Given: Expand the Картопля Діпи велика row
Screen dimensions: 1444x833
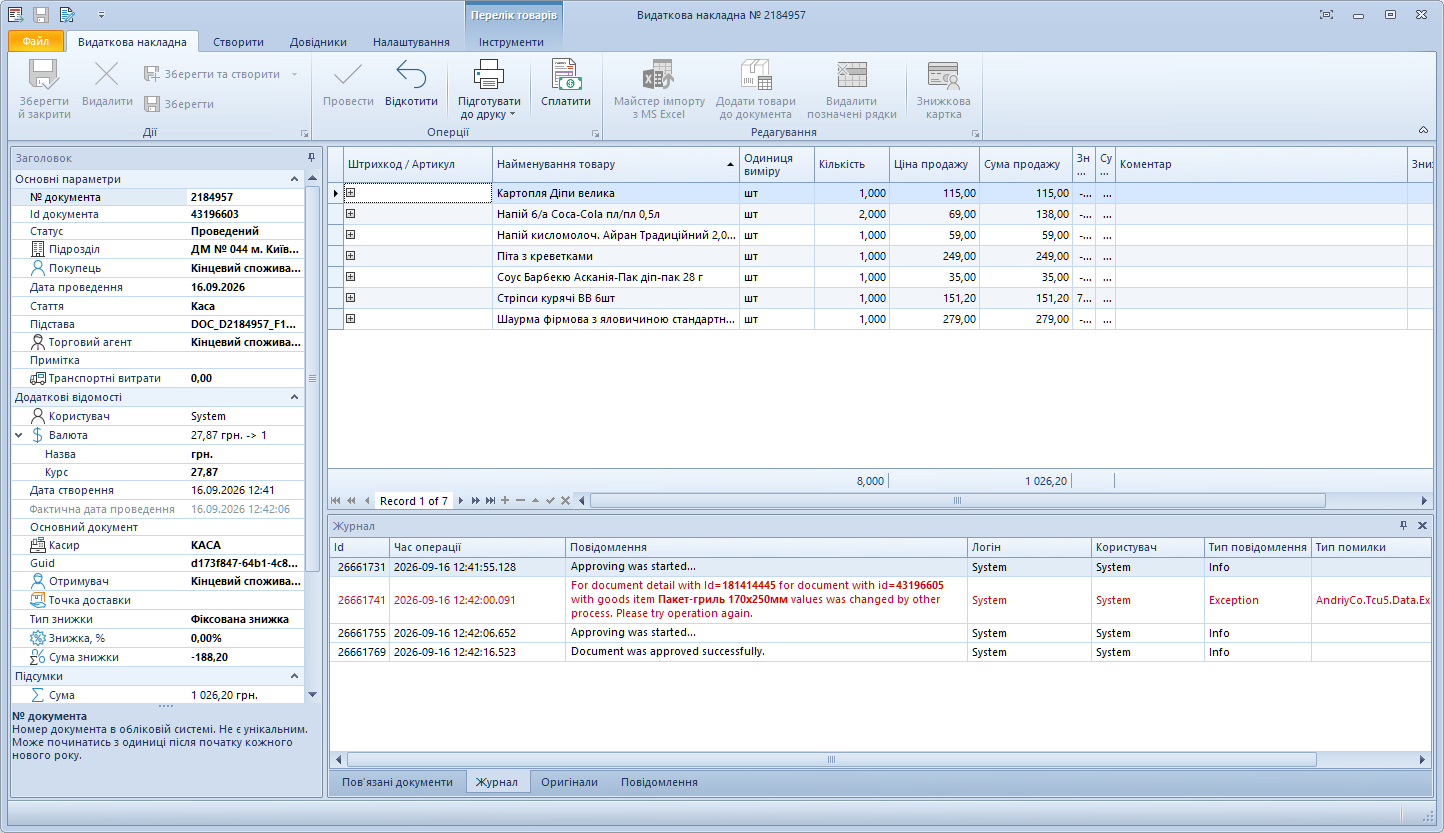Looking at the screenshot, I should (x=350, y=192).
